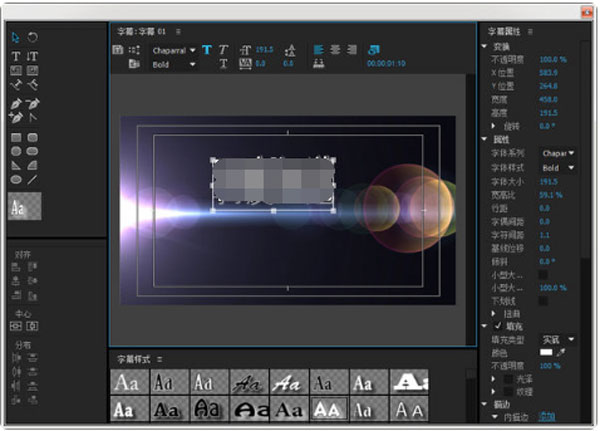Collapse the 变换 (Transform) section
The width and height of the screenshot is (600, 431).
485,47
